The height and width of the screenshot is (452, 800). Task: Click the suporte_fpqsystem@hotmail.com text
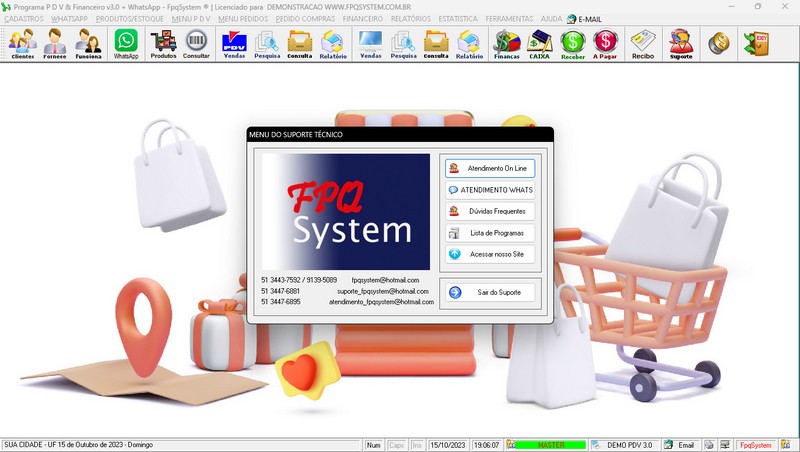[x=383, y=291]
